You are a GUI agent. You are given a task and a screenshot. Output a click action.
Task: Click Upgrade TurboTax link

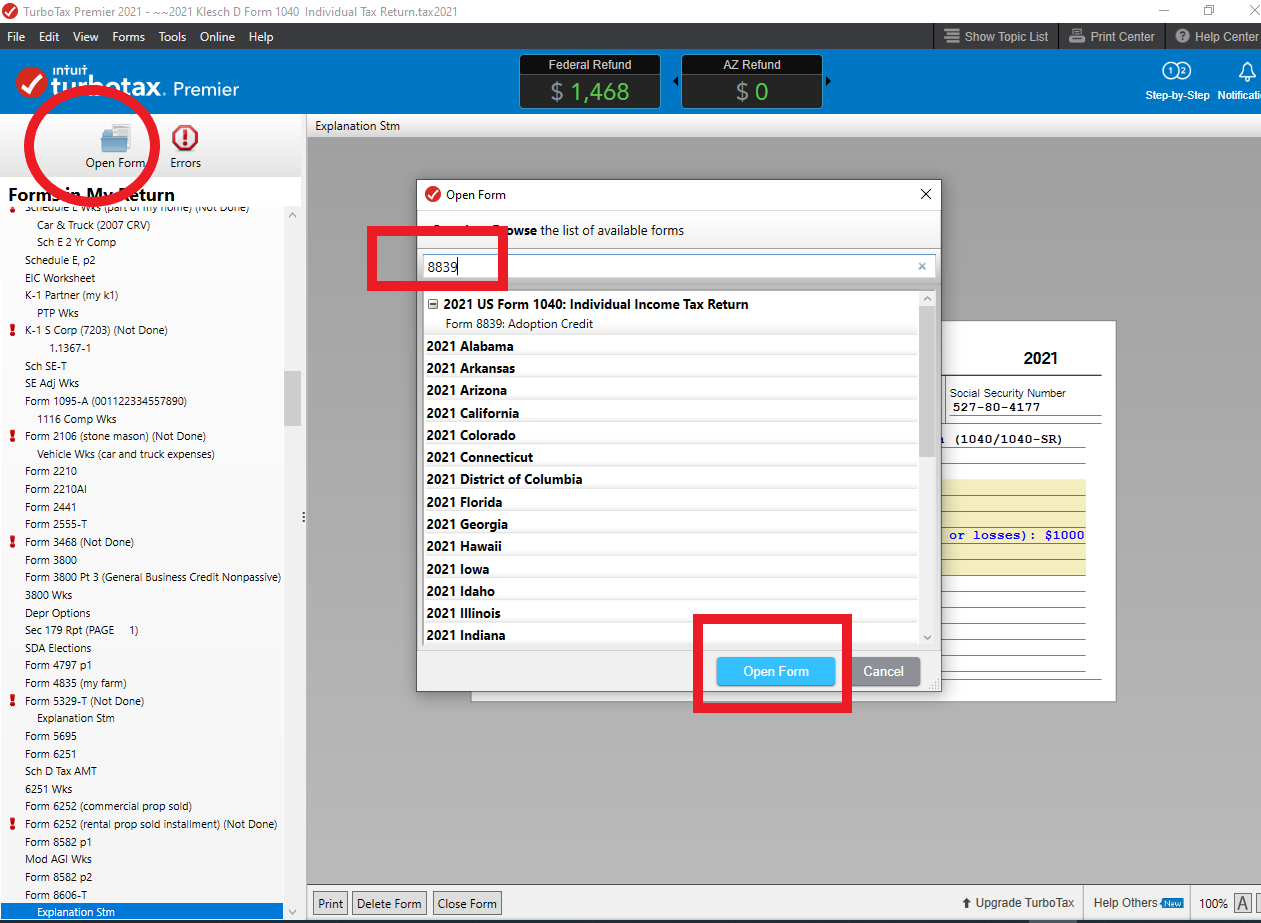tap(1017, 903)
